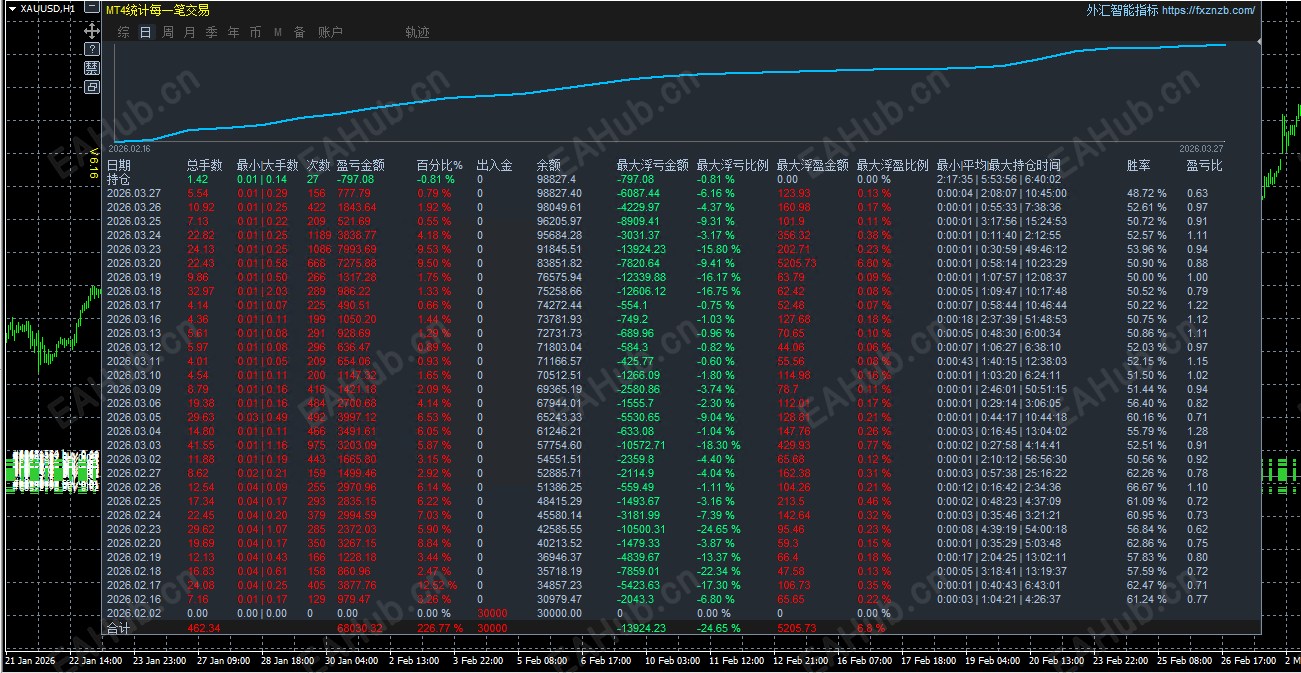
Task: Open the XAUUSD,H1 symbol dropdown arrow
Action: tap(13, 9)
